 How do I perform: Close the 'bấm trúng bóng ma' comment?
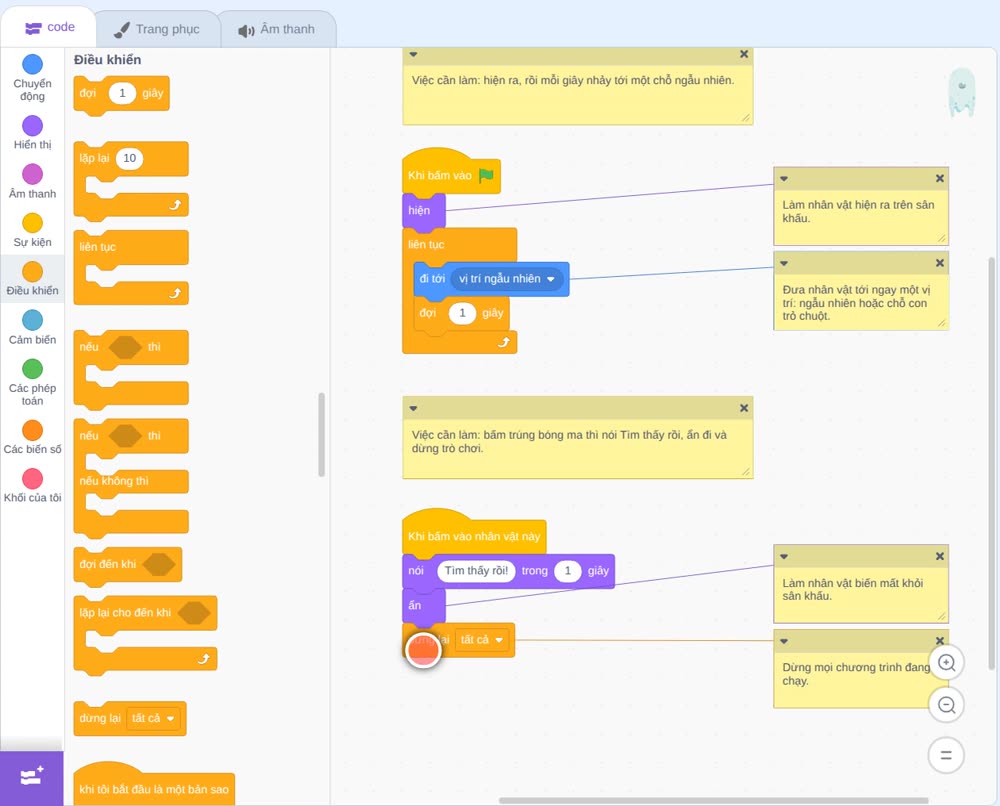(744, 408)
